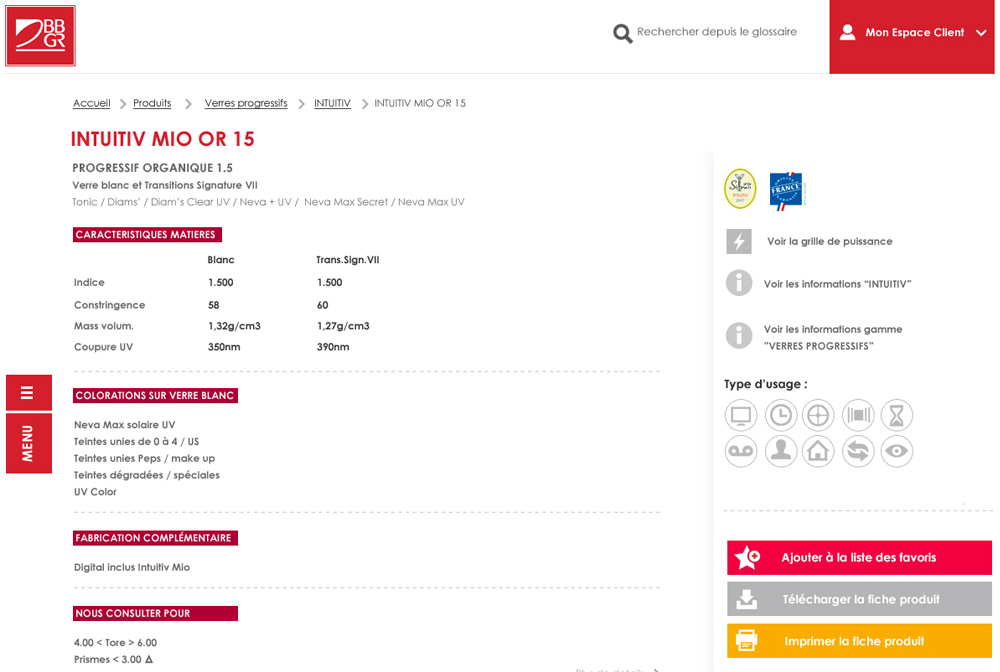Screen dimensions: 1000x672
Task: Open the vertical MENU tab
Action: 29,443
